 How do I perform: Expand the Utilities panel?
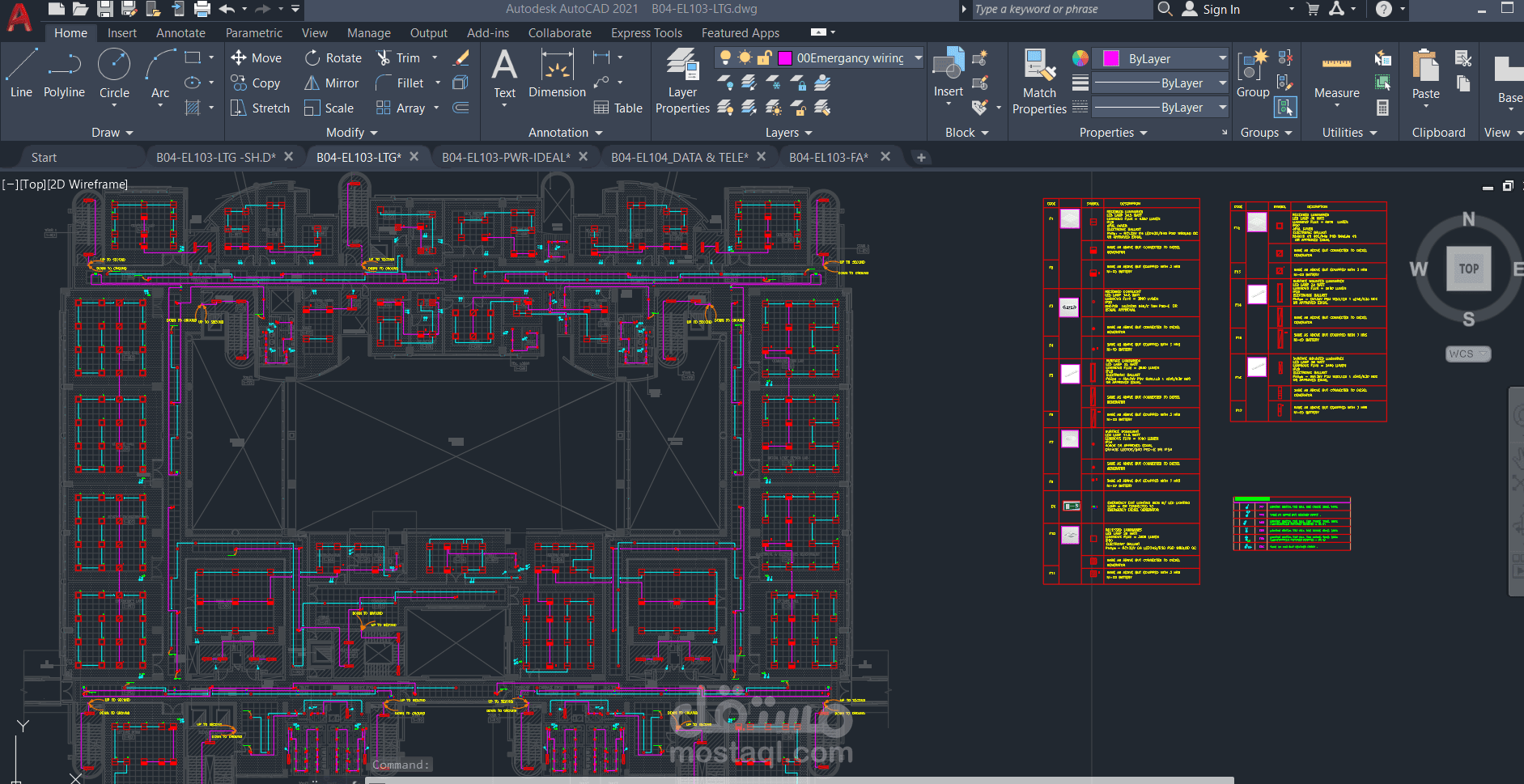click(x=1349, y=133)
